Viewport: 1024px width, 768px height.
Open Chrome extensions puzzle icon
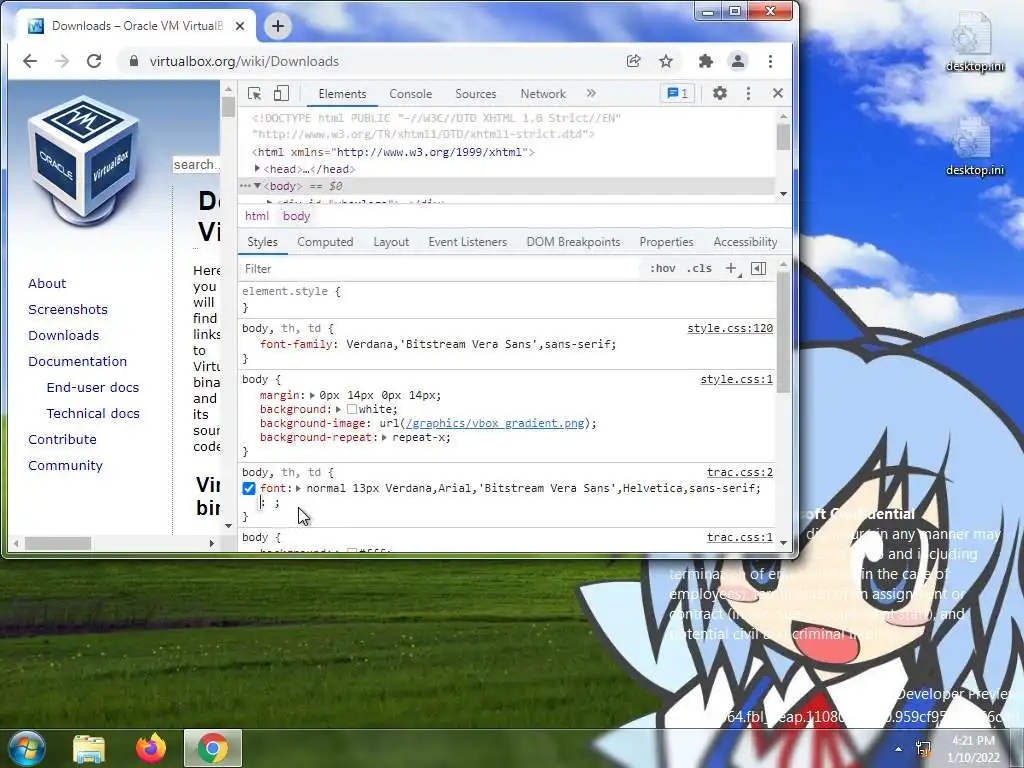point(705,61)
